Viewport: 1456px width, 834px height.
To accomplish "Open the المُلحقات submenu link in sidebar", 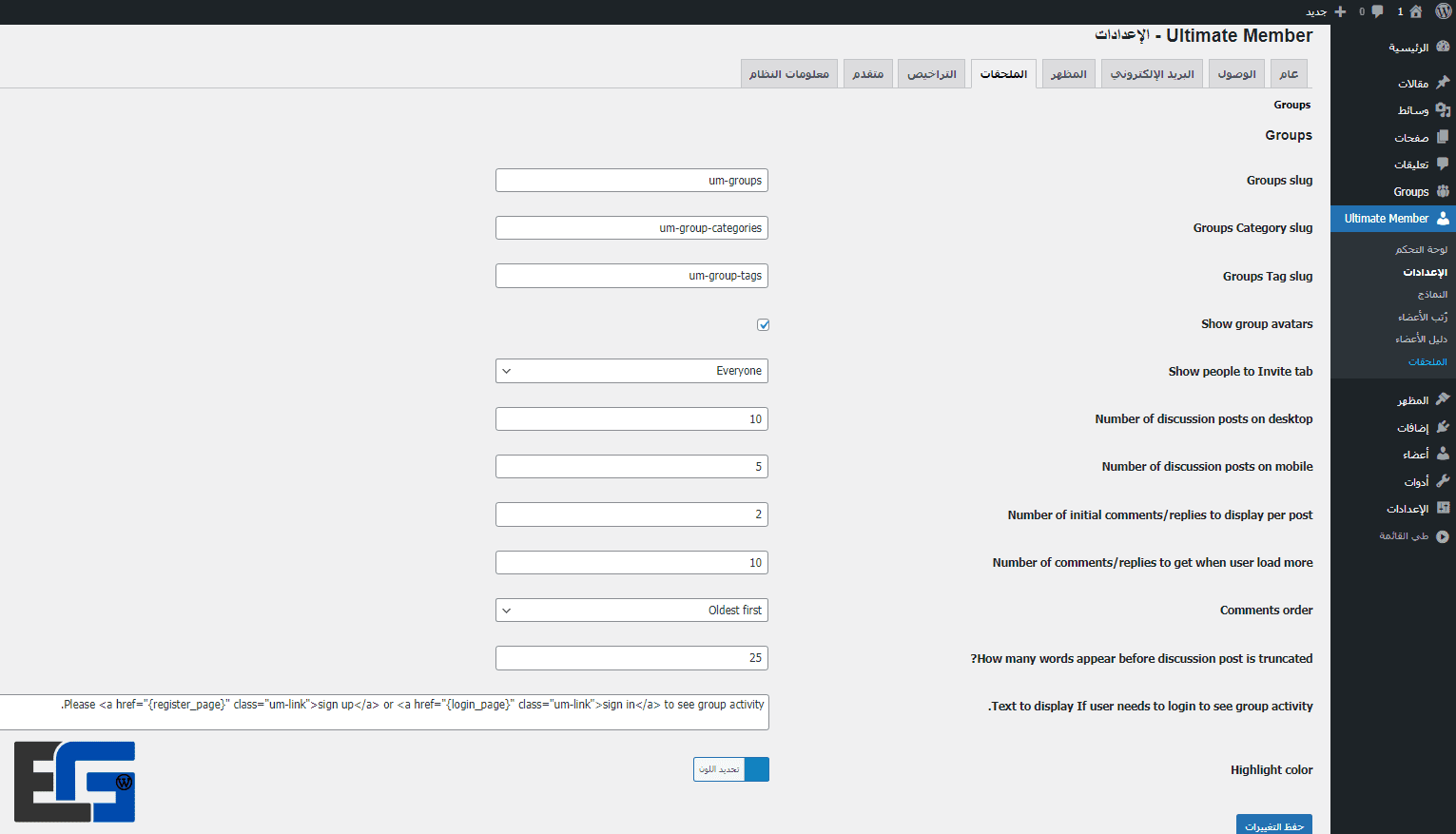I will (x=1427, y=362).
